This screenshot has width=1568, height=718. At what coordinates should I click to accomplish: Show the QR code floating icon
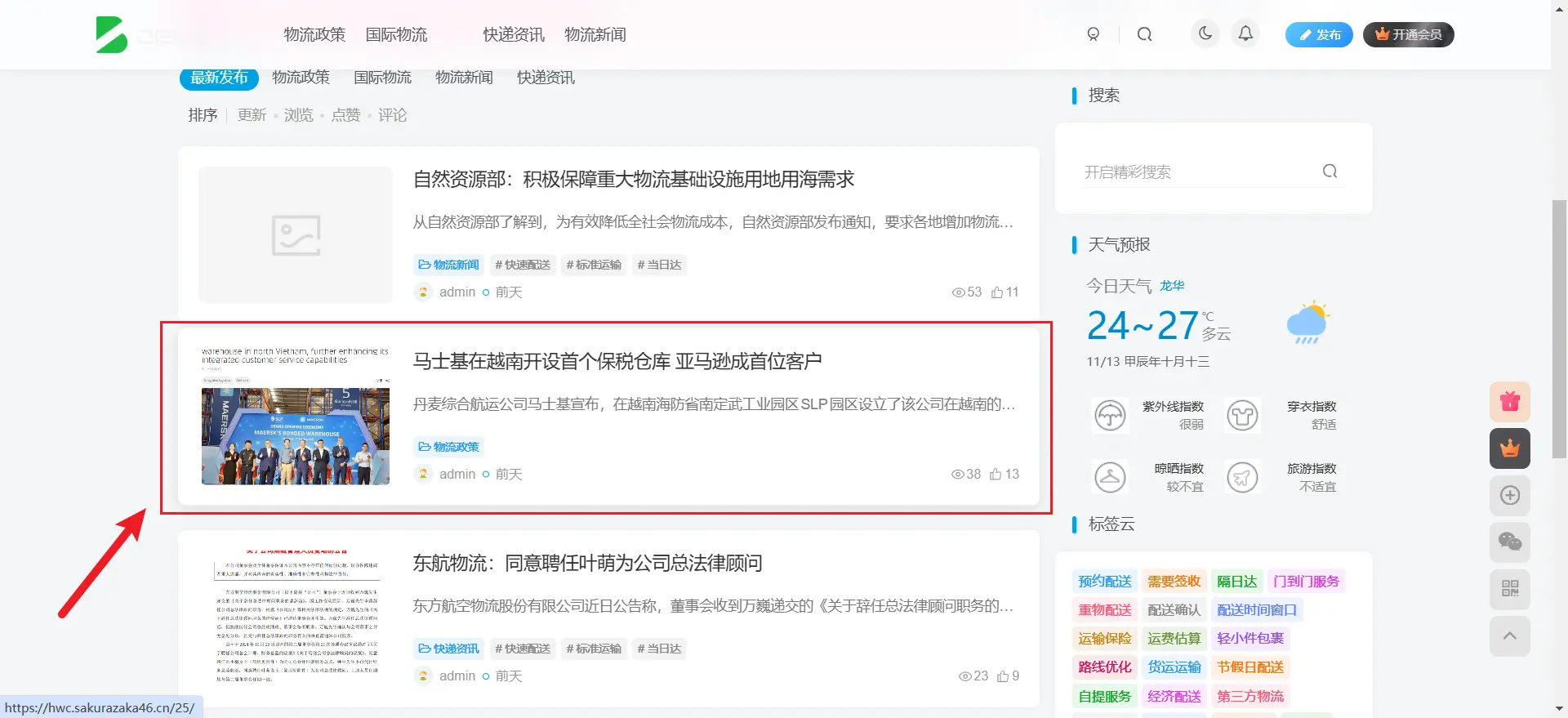(x=1509, y=589)
